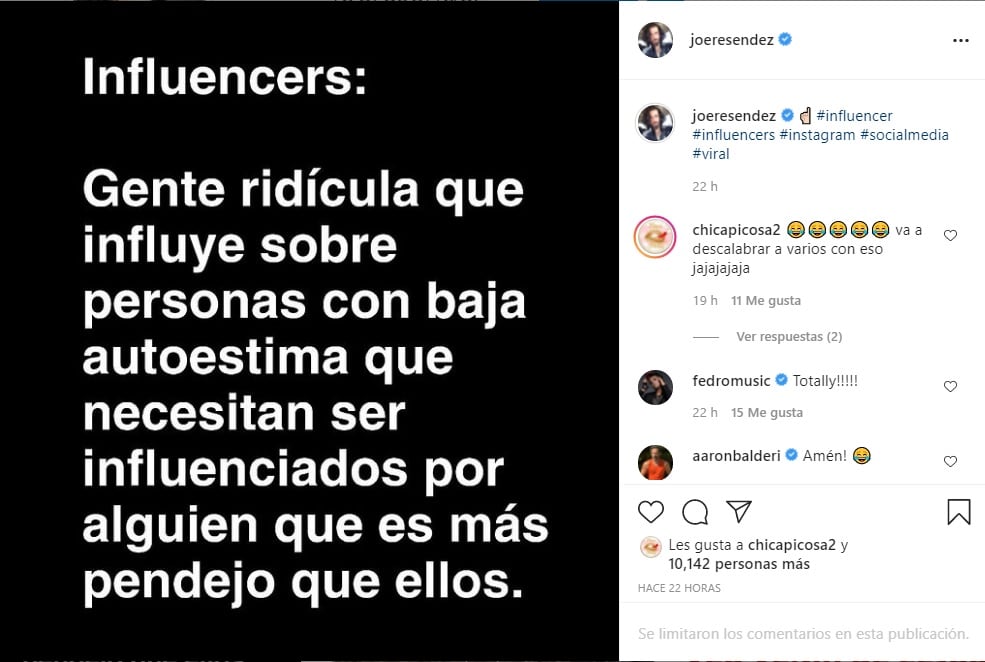Open the #viral hashtag link
Screen dimensions: 985x662
coord(710,153)
